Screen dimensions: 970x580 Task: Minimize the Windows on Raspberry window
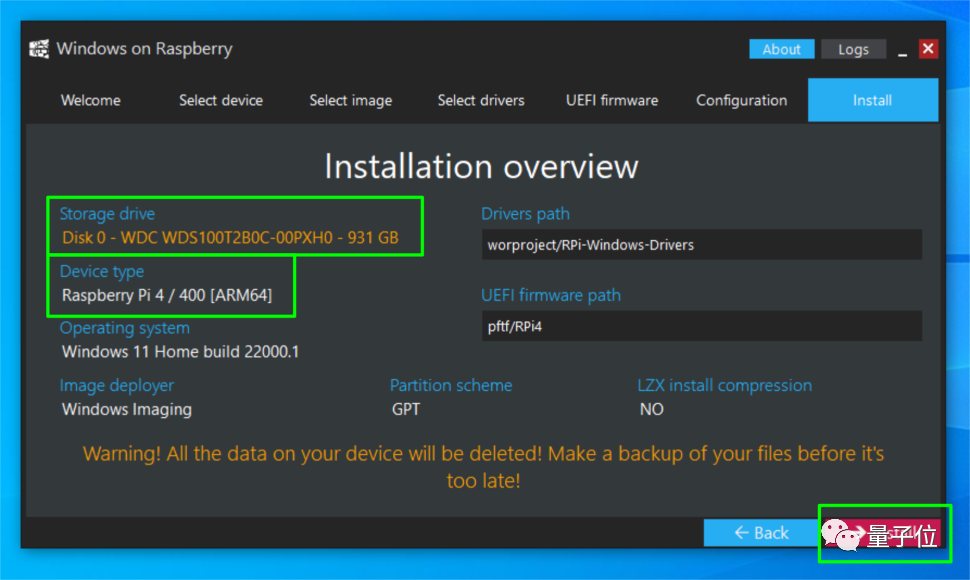(x=901, y=49)
